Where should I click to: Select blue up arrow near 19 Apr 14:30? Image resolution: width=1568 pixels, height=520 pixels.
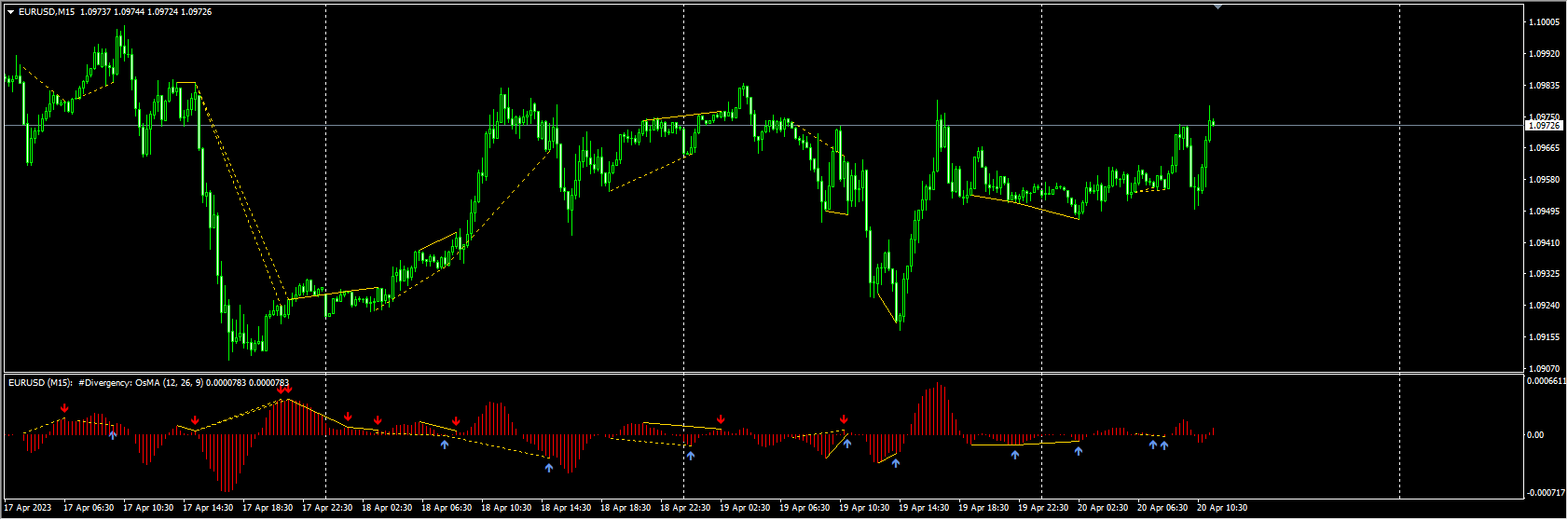pyautogui.click(x=896, y=463)
